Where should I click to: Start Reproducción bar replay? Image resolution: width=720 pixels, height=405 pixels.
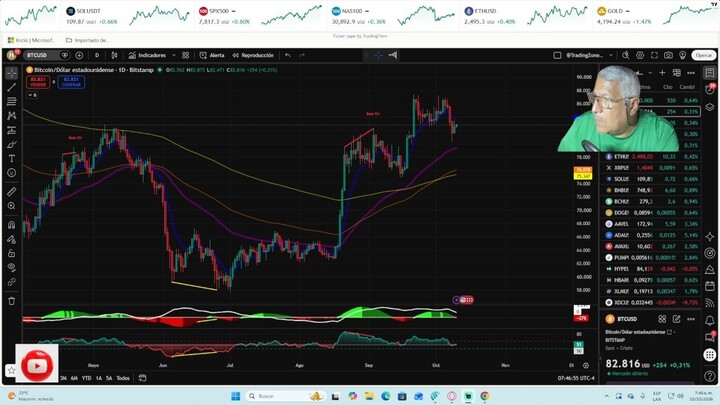click(x=253, y=55)
